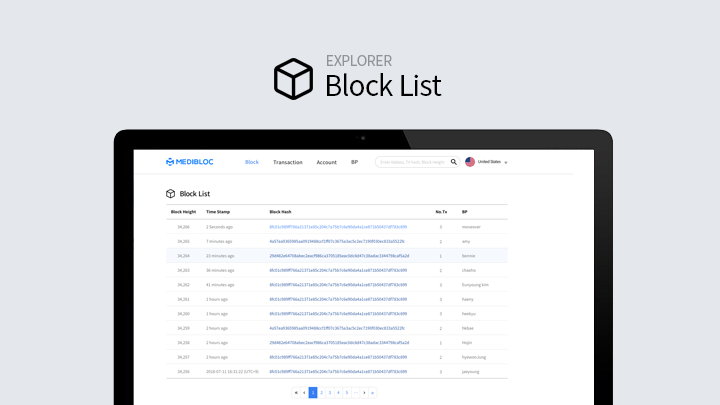Open the Account tab
This screenshot has width=720, height=405.
pos(326,162)
